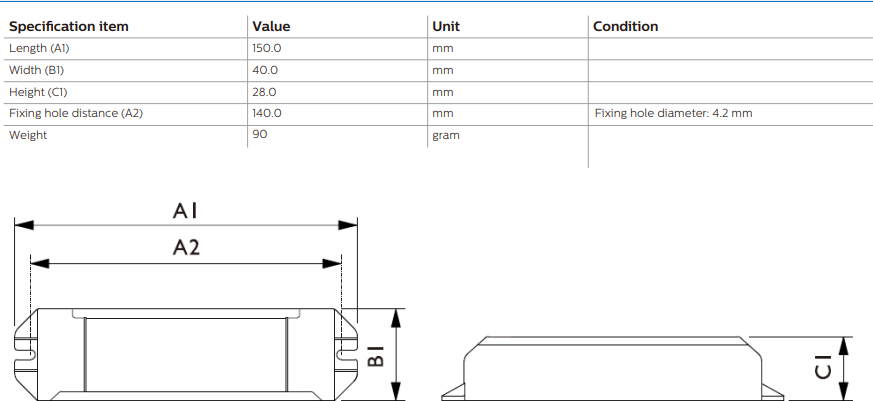Image resolution: width=873 pixels, height=401 pixels.
Task: Click the 'mm' unit in Height row
Action: click(x=443, y=92)
